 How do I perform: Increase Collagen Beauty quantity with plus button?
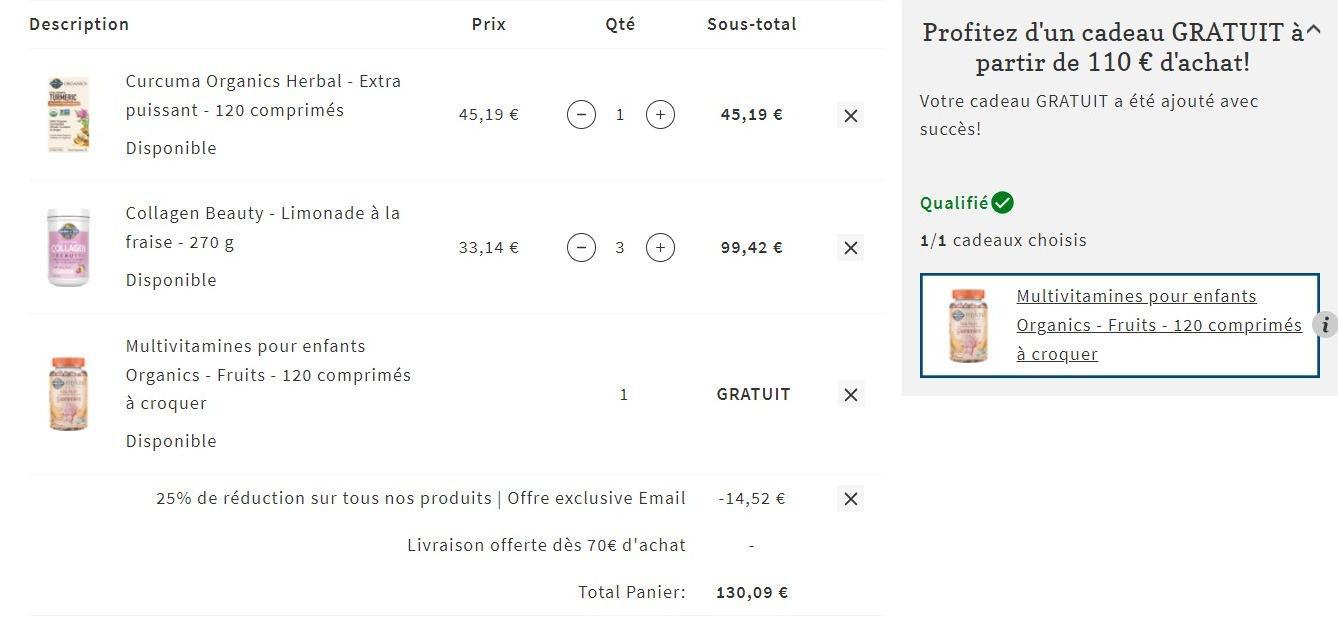point(660,247)
